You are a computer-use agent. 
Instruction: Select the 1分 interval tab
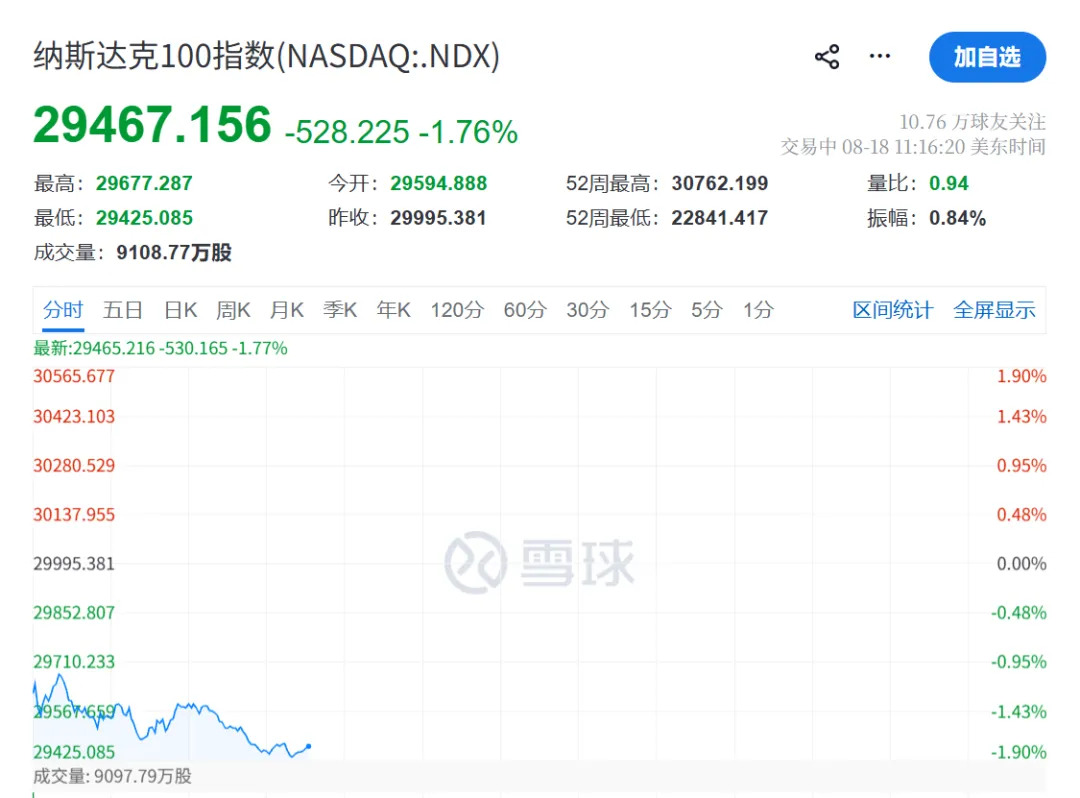point(758,310)
